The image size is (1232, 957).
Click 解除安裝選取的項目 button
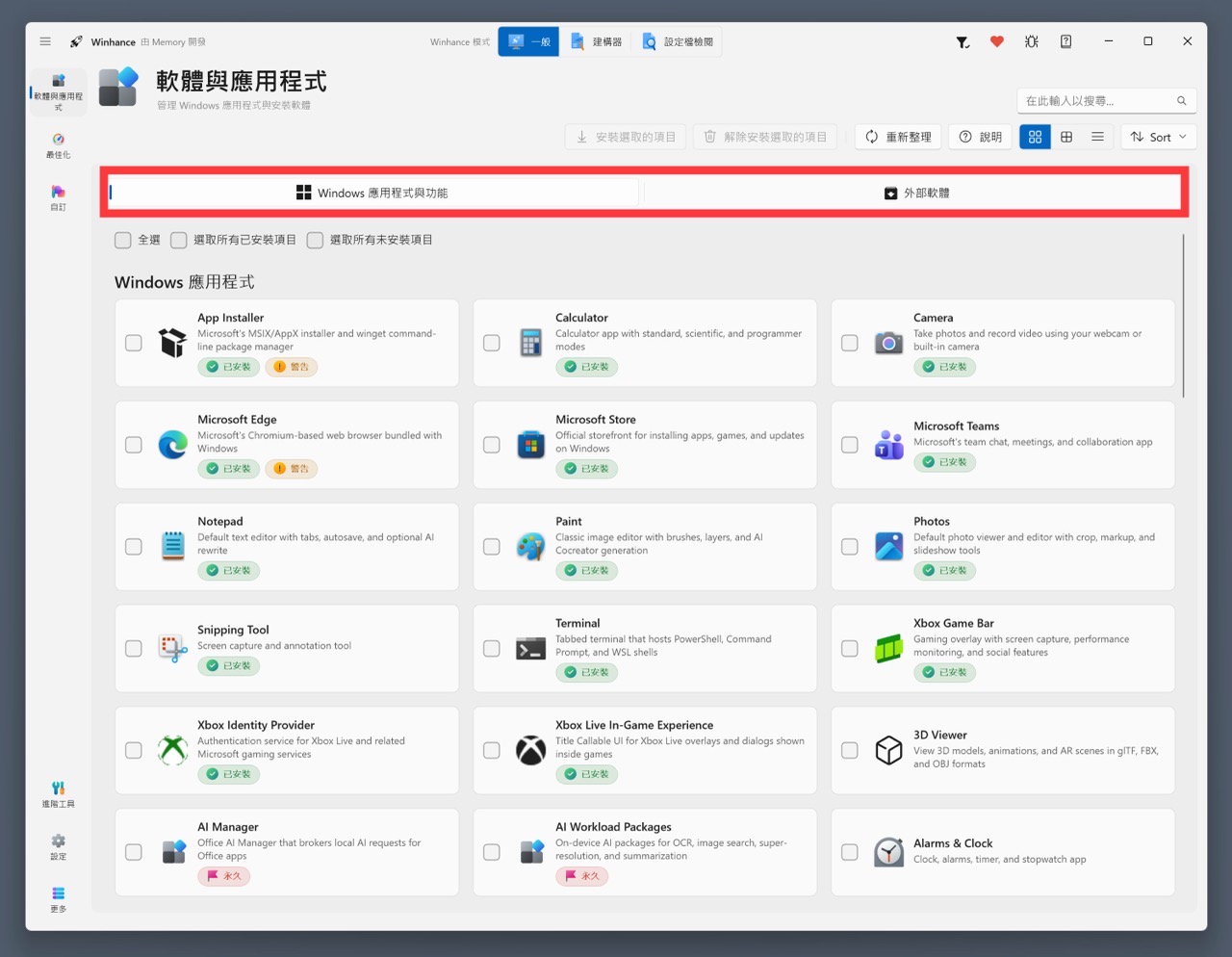click(765, 137)
